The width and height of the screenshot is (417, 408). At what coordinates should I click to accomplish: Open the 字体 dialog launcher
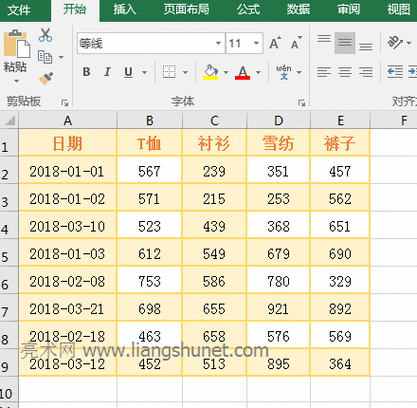302,103
